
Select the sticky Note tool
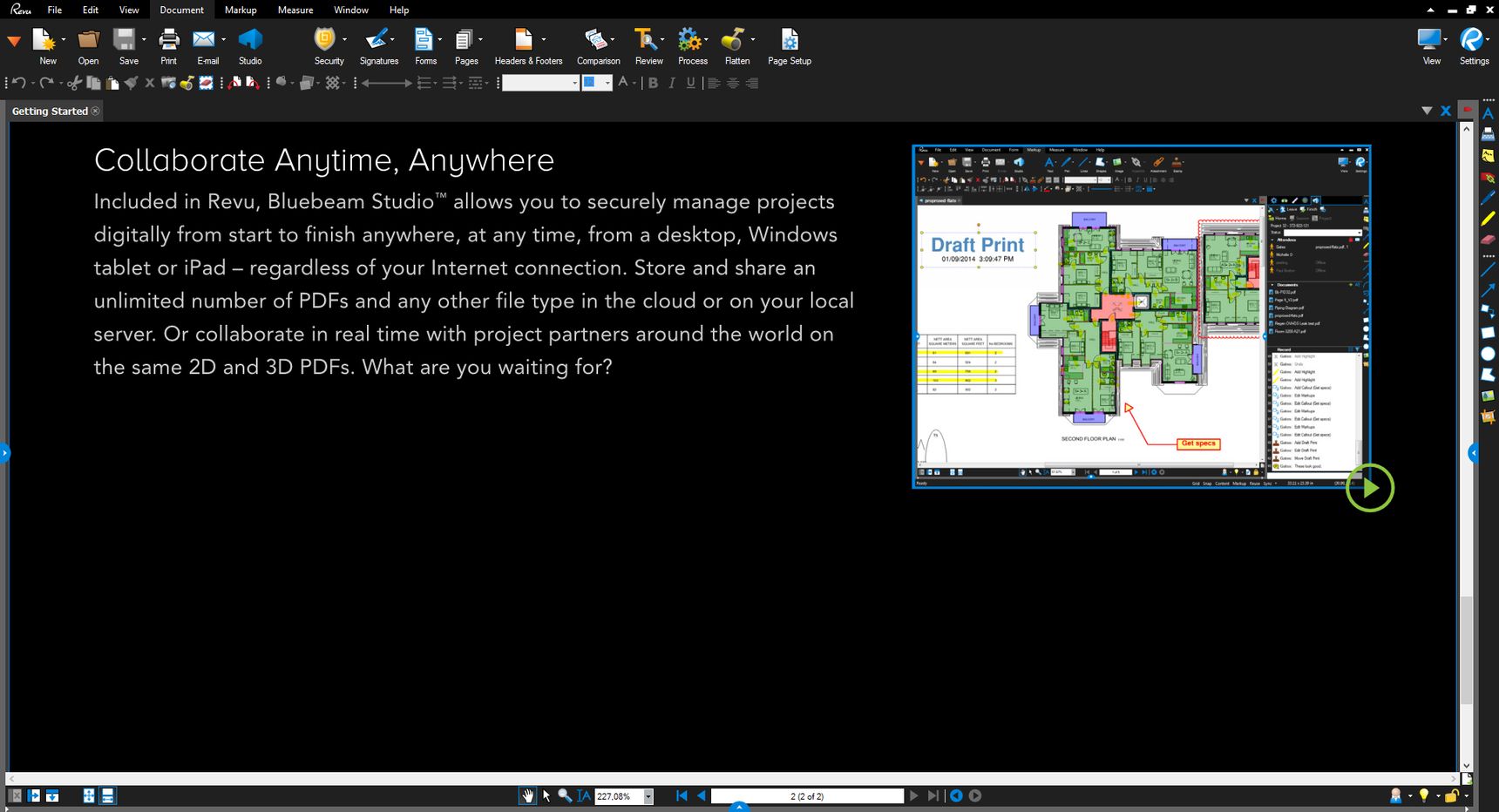(1489, 156)
